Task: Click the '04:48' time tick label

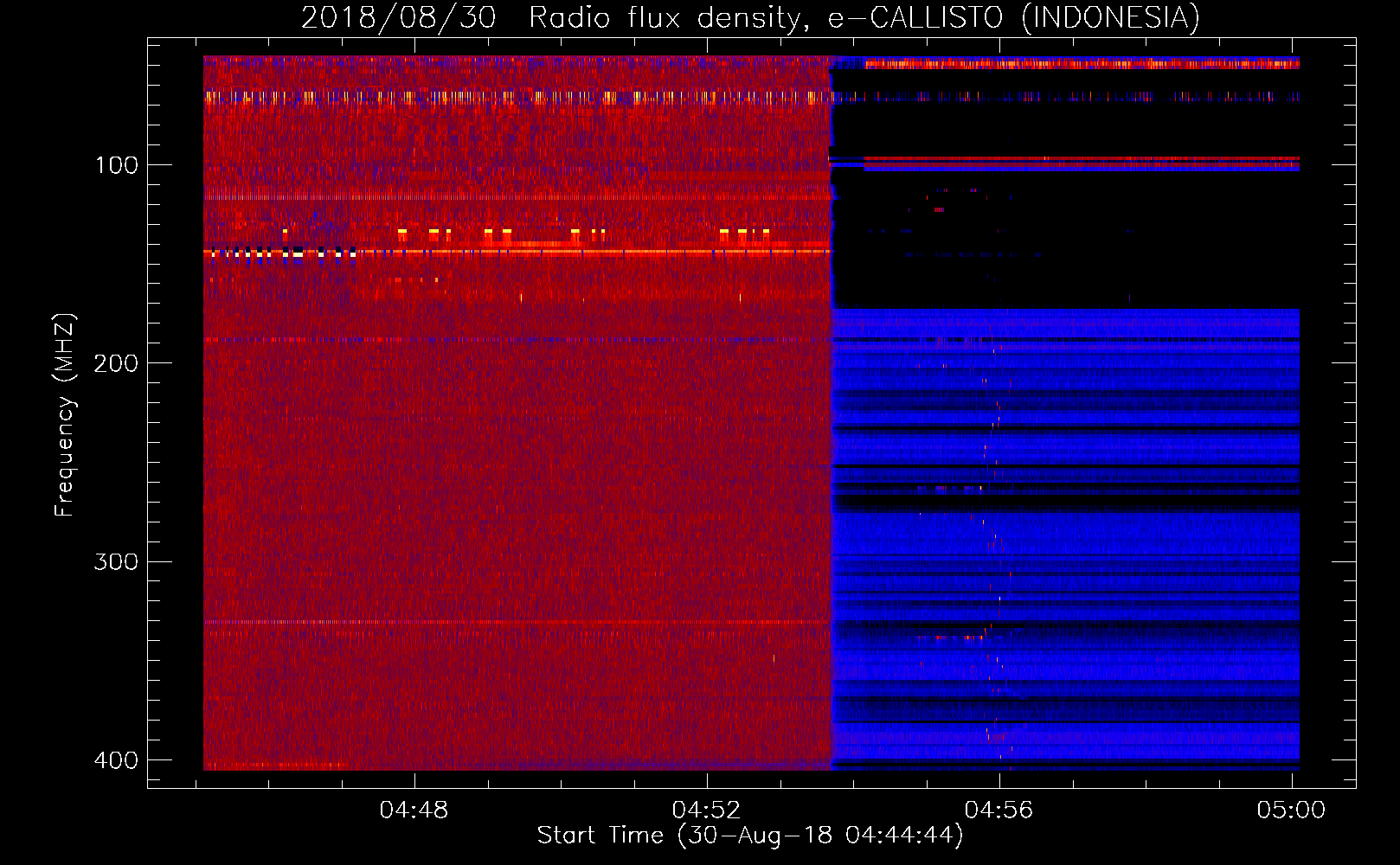Action: click(x=414, y=810)
